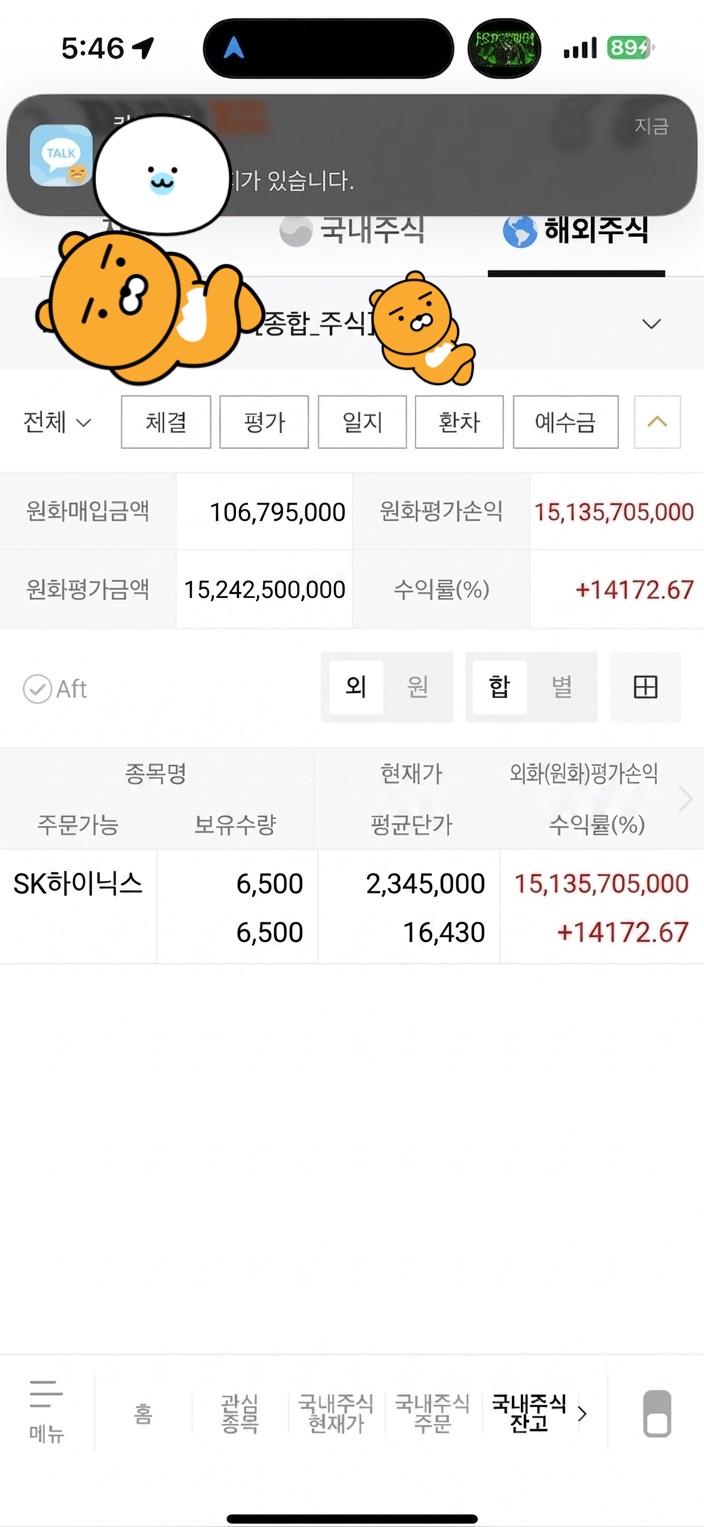The height and width of the screenshot is (1527, 704).
Task: Open the 전체 filter dropdown
Action: point(57,422)
